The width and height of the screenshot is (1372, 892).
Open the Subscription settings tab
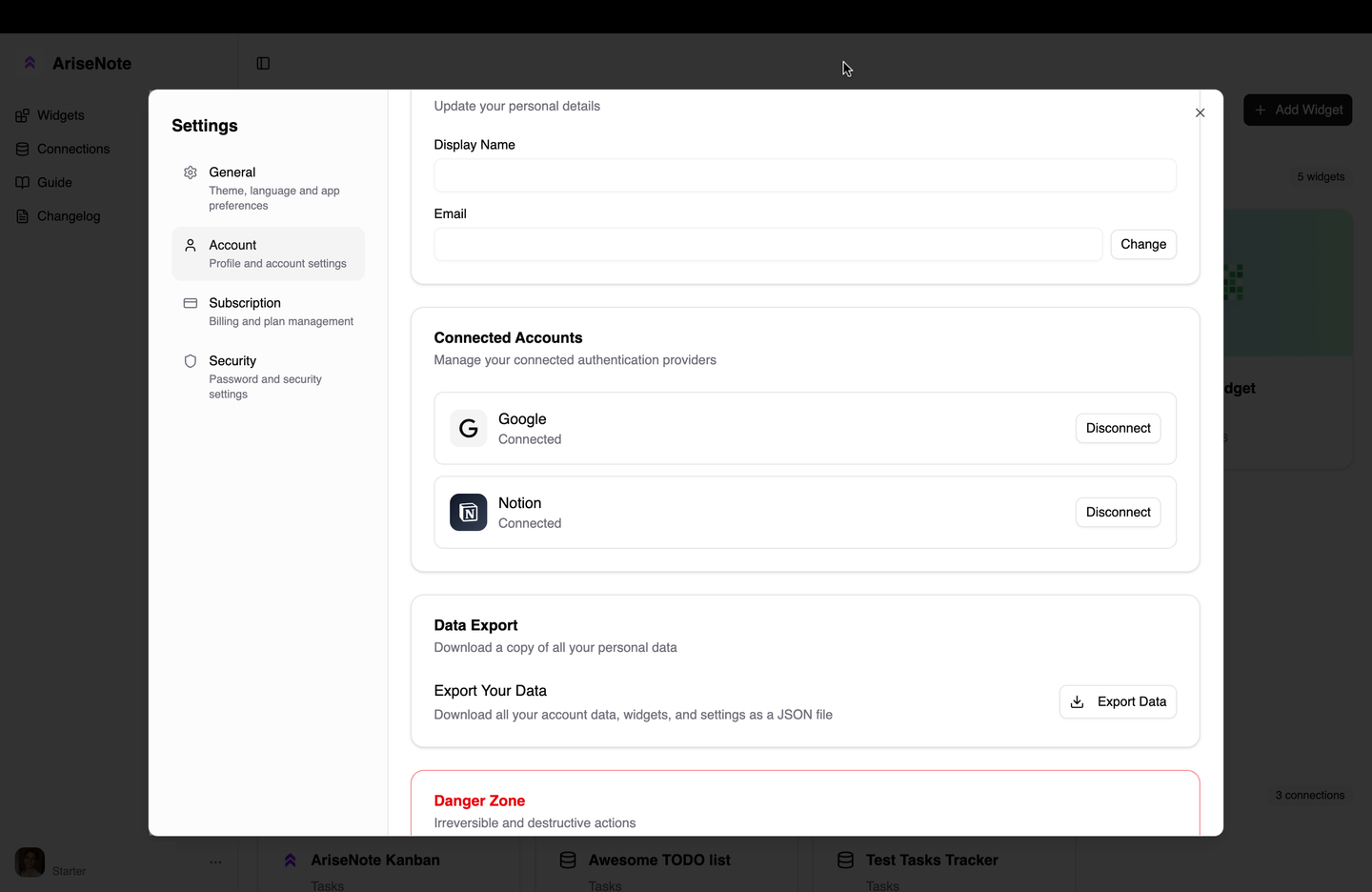coord(269,312)
